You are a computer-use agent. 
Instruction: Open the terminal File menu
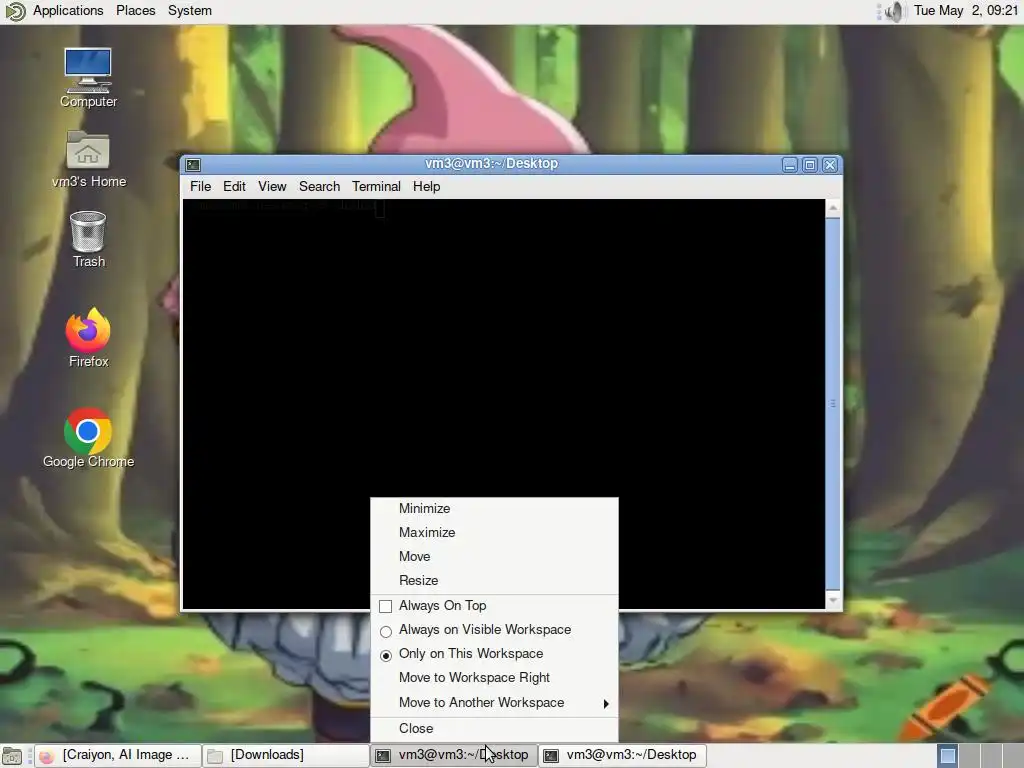click(200, 187)
